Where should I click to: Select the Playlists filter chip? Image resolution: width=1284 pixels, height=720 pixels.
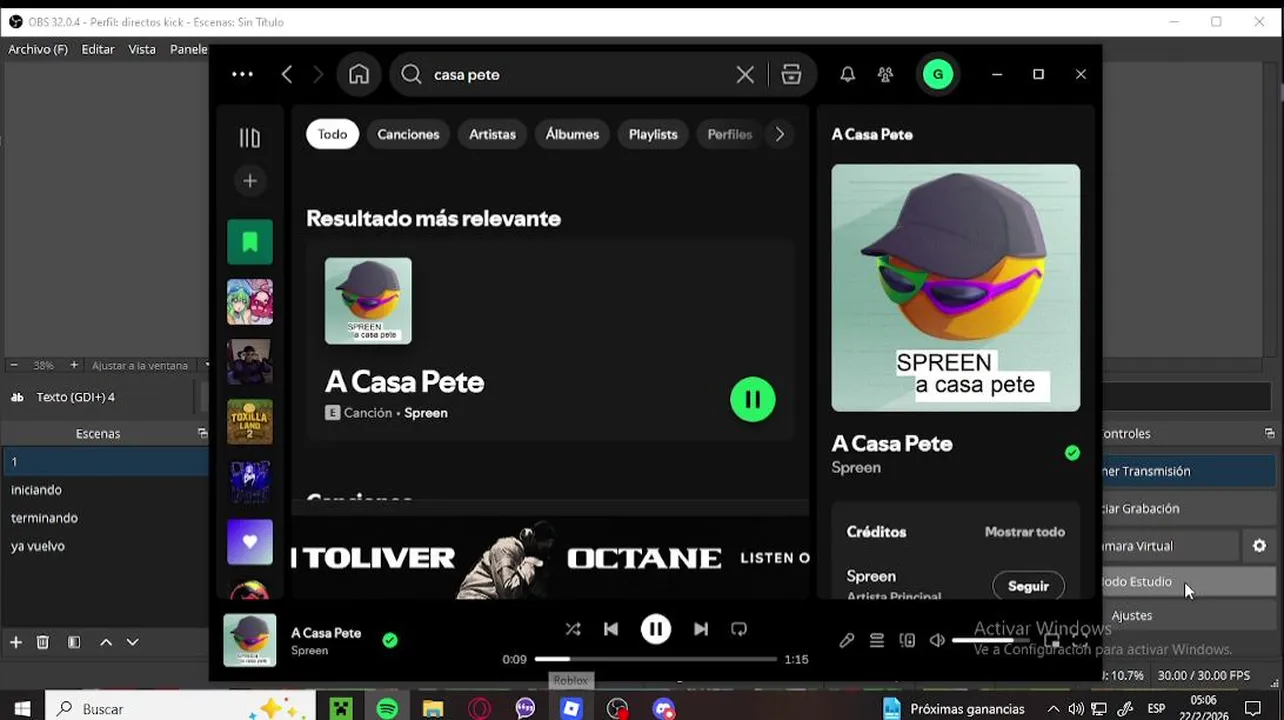pos(653,134)
